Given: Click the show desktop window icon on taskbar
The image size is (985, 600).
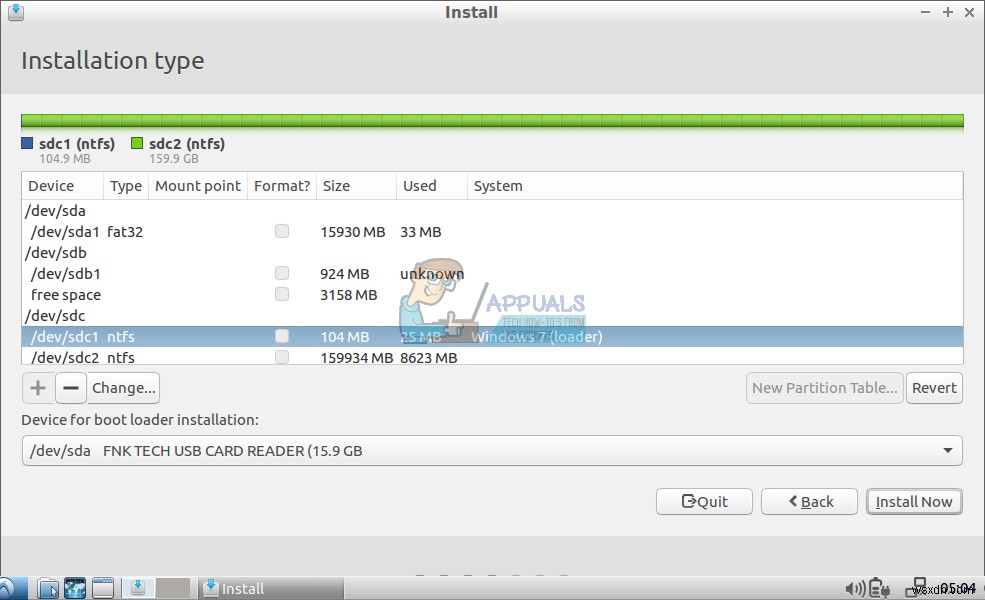Looking at the screenshot, I should click(103, 589).
